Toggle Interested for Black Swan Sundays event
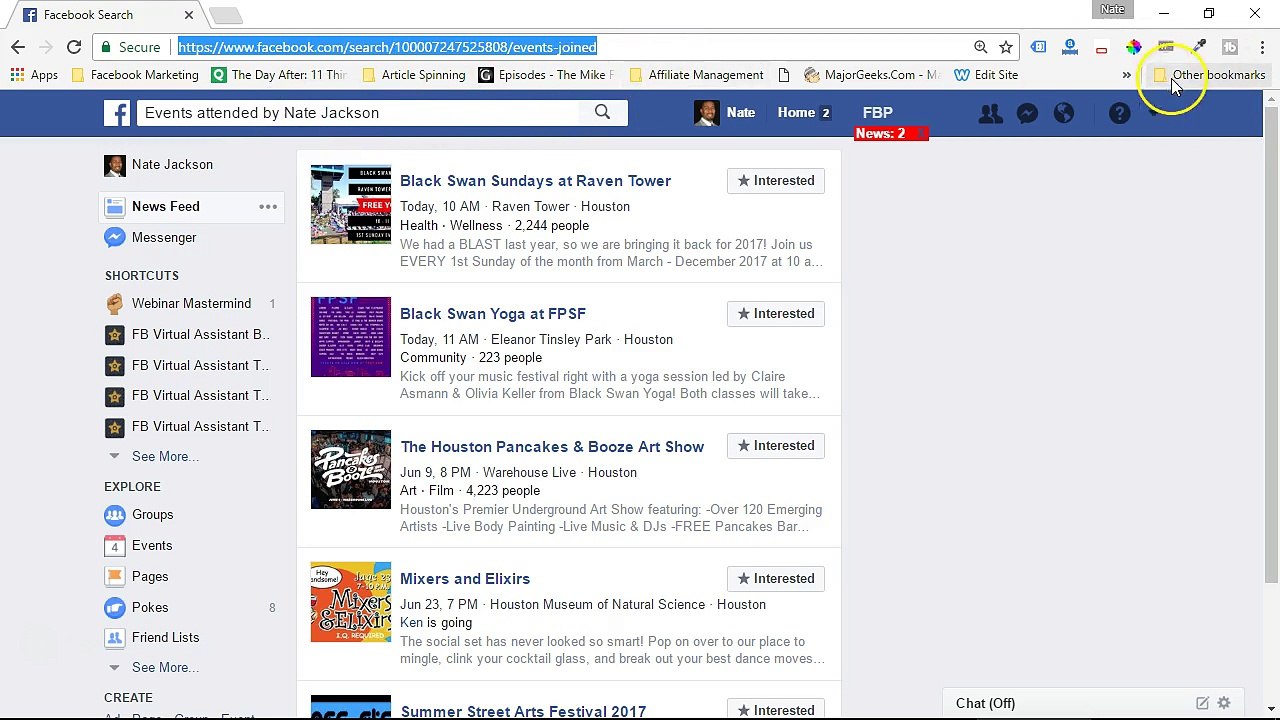The height and width of the screenshot is (720, 1280). coord(776,181)
